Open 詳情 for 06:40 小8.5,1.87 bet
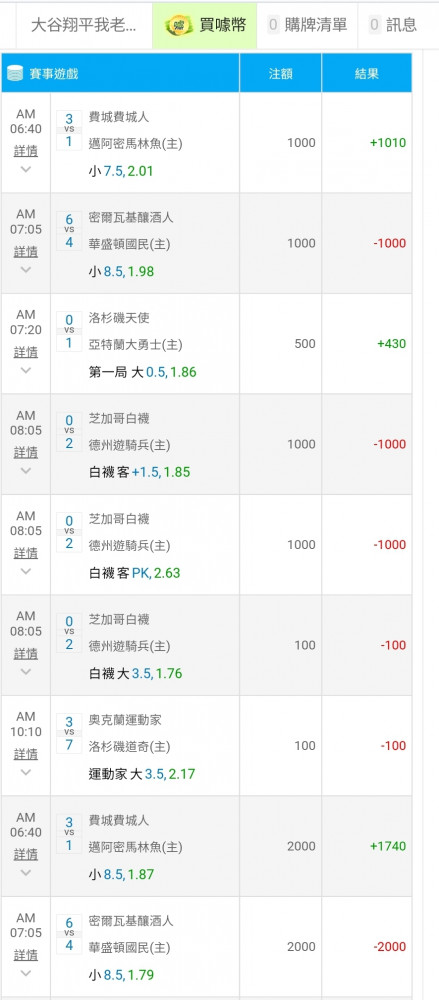Screen dimensions: 439x1000 [x=26, y=855]
